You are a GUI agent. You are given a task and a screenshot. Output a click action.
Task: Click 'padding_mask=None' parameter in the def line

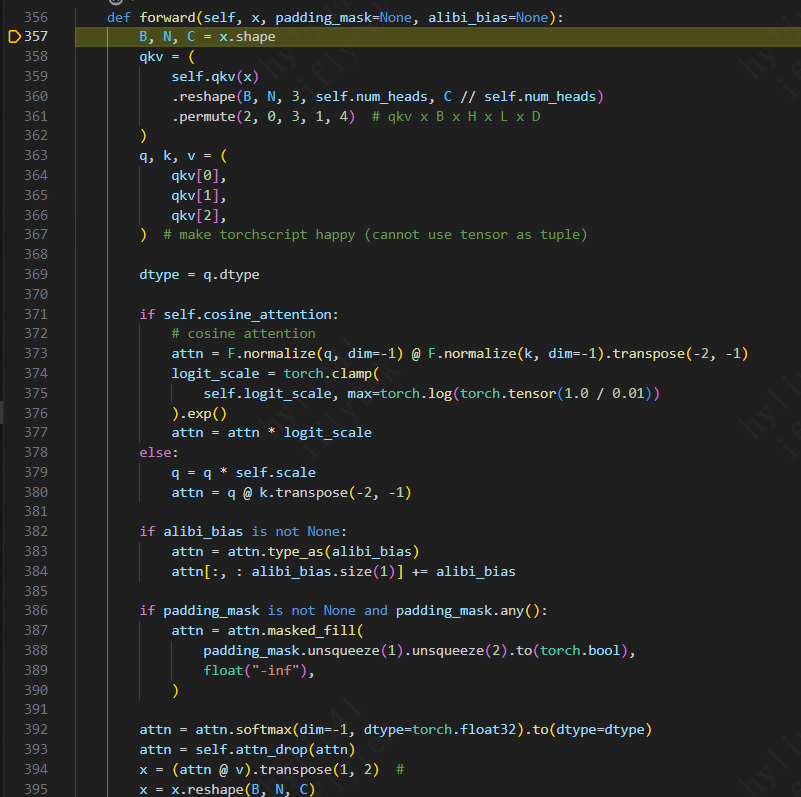(x=344, y=18)
